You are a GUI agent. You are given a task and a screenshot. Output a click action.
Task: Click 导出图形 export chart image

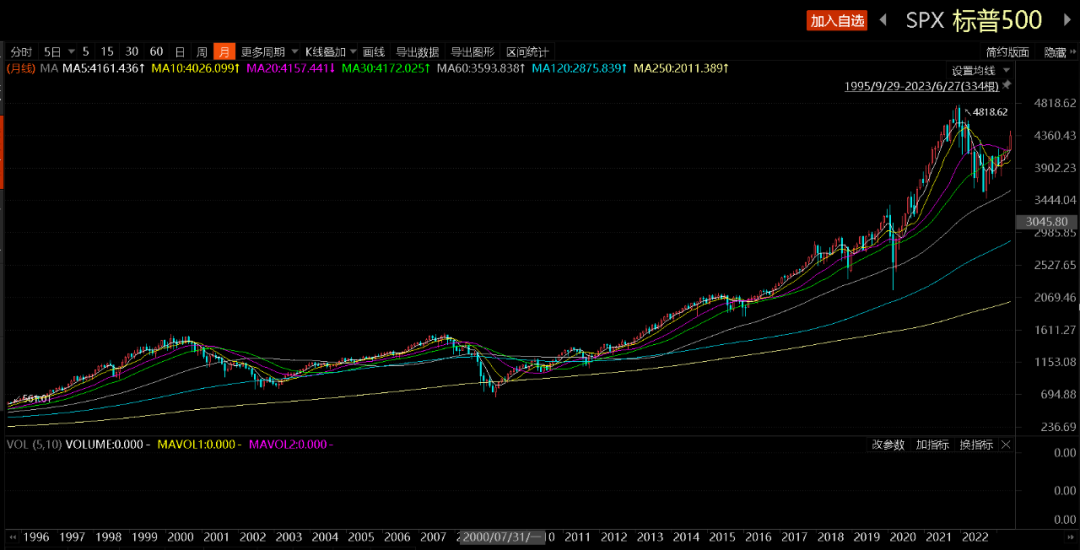pyautogui.click(x=472, y=52)
